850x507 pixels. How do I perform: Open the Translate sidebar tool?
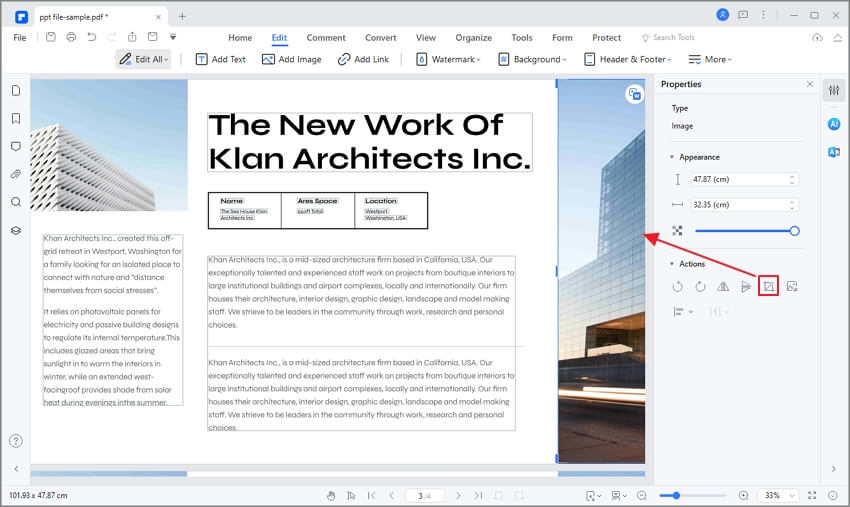pyautogui.click(x=834, y=152)
